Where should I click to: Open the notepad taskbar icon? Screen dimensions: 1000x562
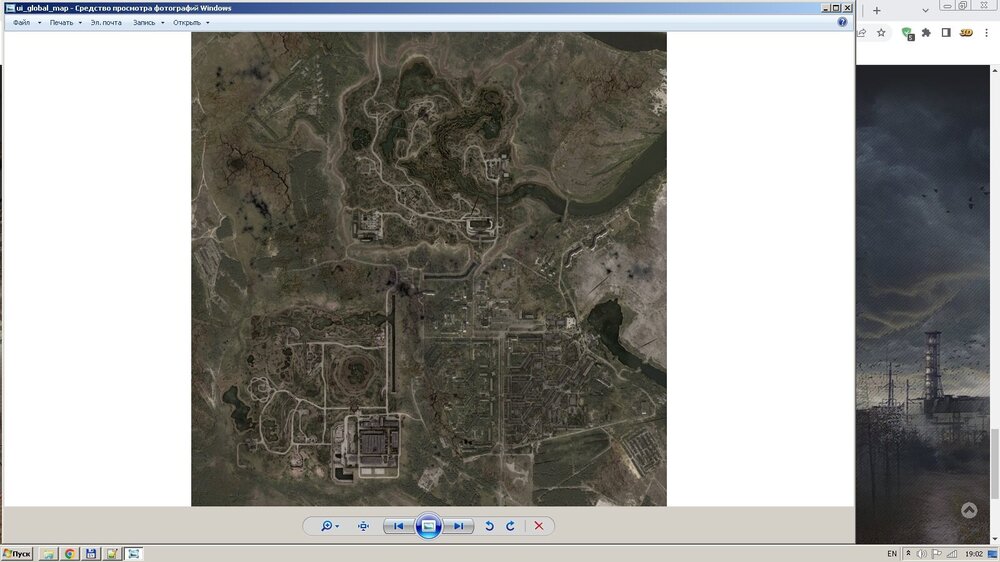pos(112,554)
